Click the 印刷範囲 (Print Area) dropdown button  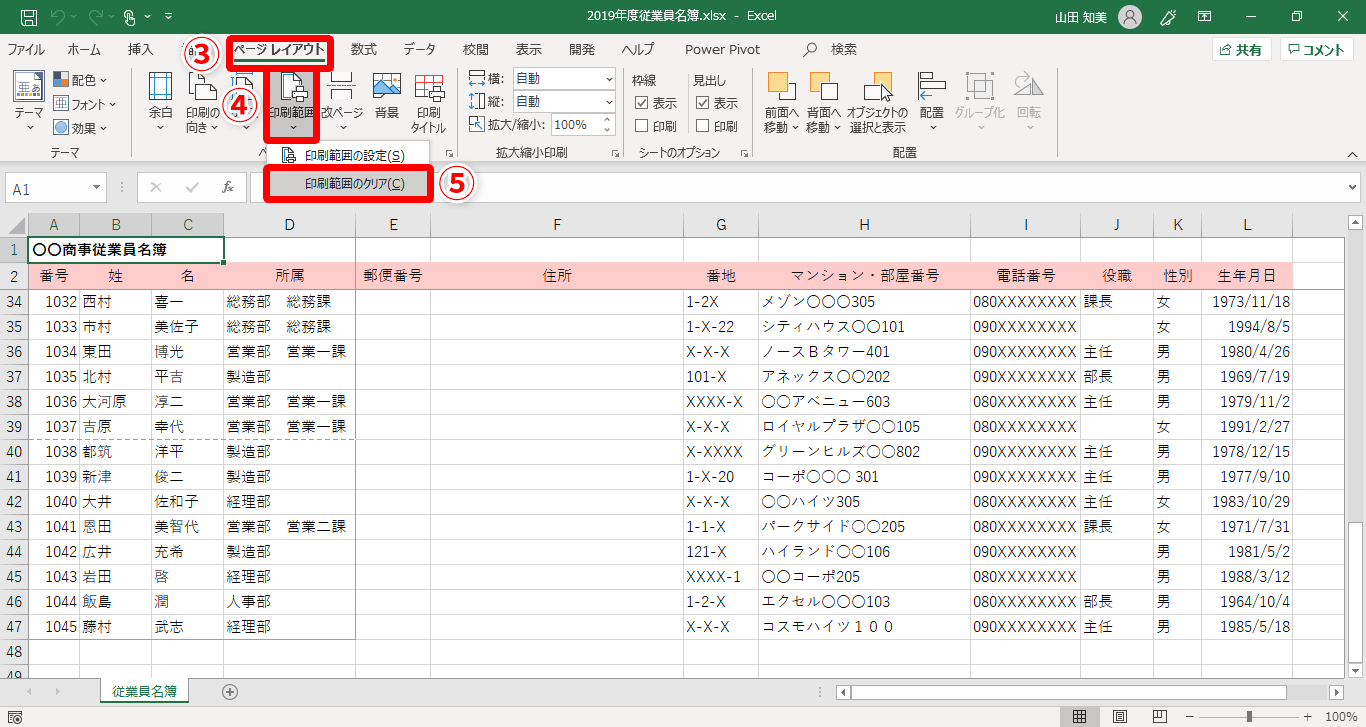click(291, 102)
